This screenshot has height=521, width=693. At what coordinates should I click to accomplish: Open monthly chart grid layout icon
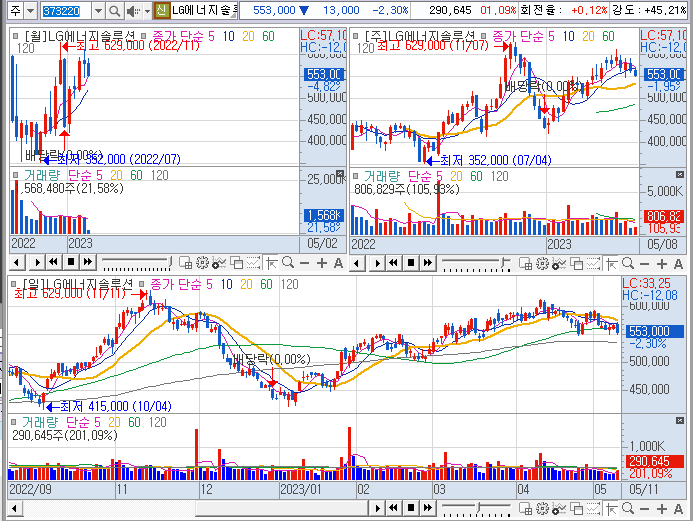[x=186, y=263]
